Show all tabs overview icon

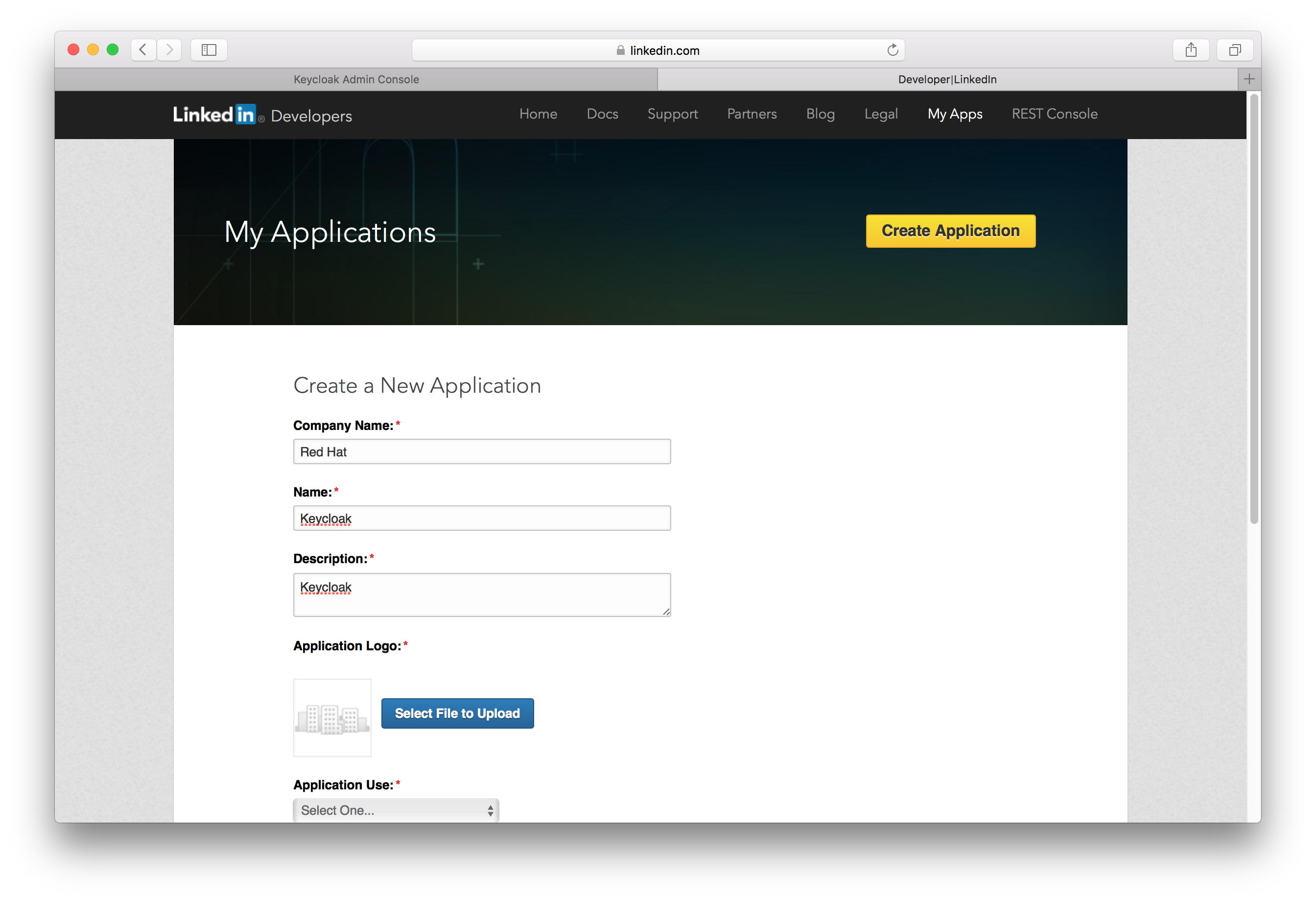pyautogui.click(x=1234, y=50)
